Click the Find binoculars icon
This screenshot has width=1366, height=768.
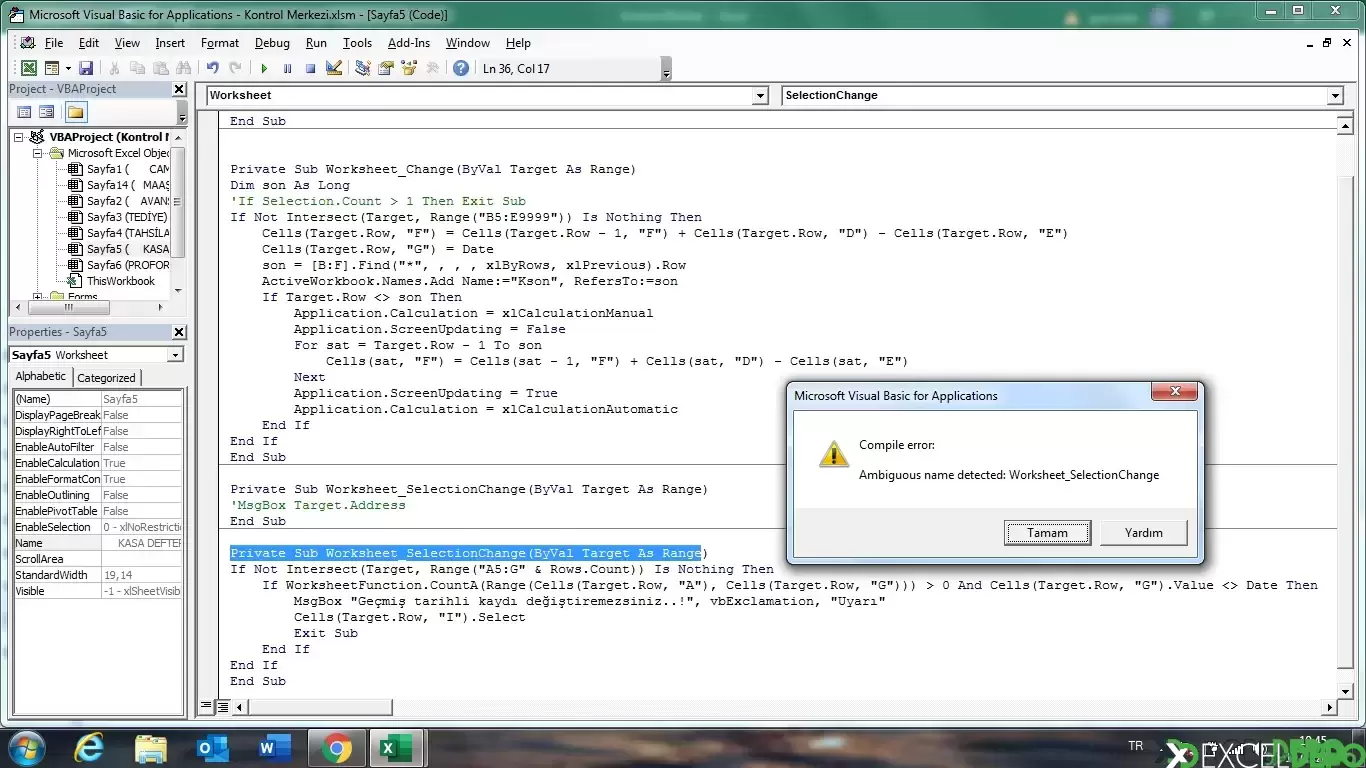[x=183, y=68]
